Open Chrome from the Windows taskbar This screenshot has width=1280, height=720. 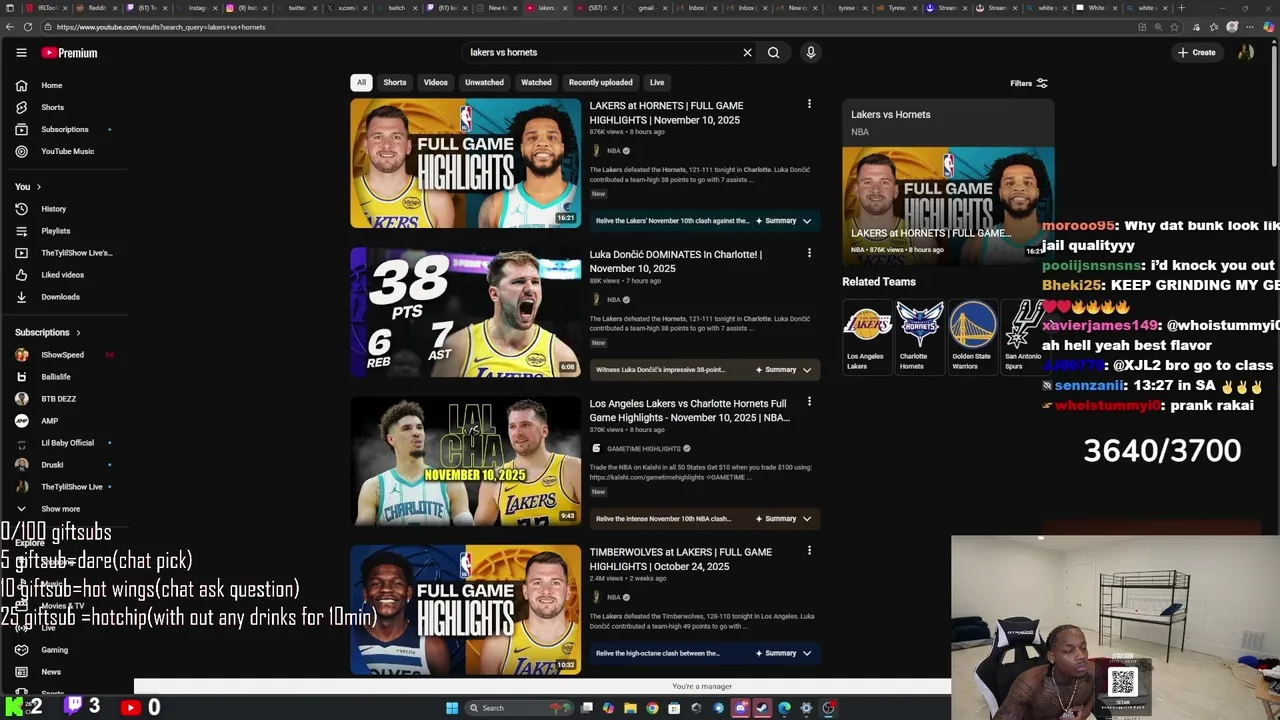pyautogui.click(x=652, y=708)
